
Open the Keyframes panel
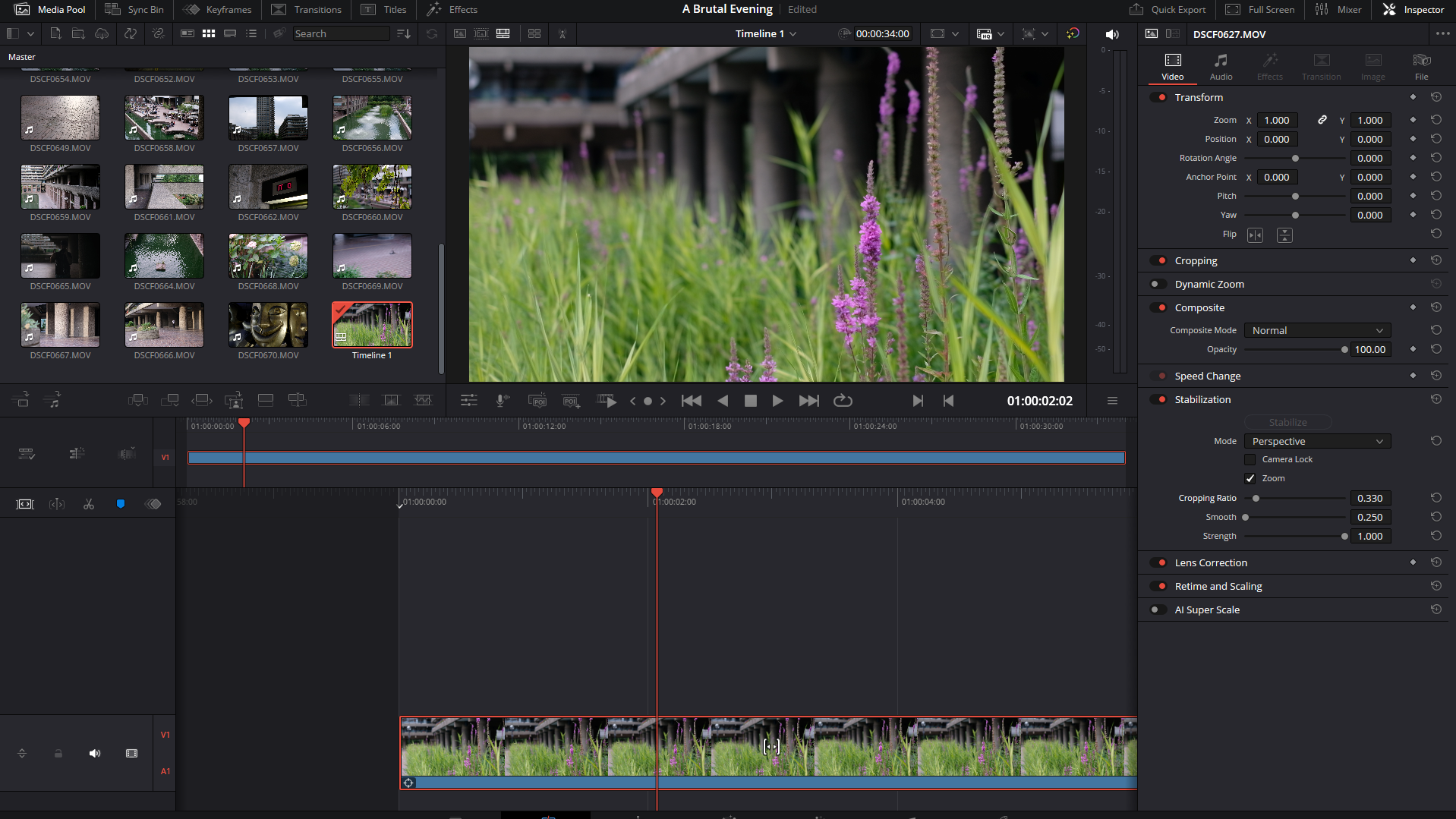coord(217,10)
